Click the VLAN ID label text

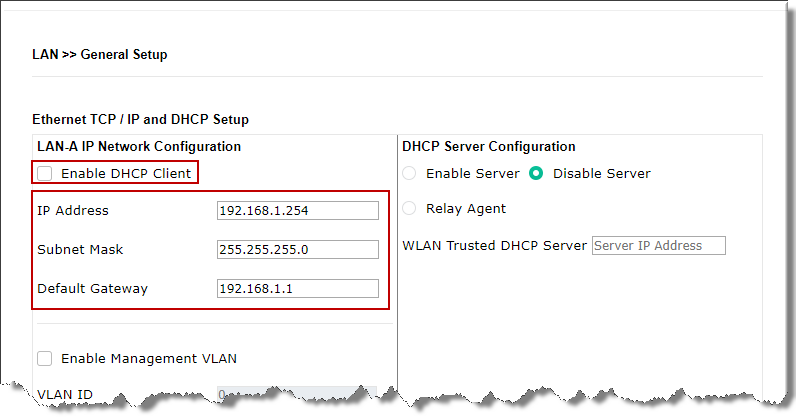(x=65, y=394)
